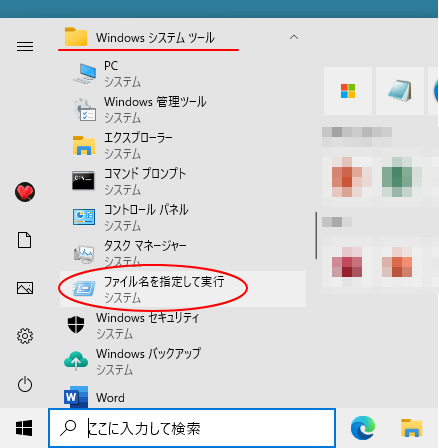
Task: Click the Windows Start button
Action: 24,428
